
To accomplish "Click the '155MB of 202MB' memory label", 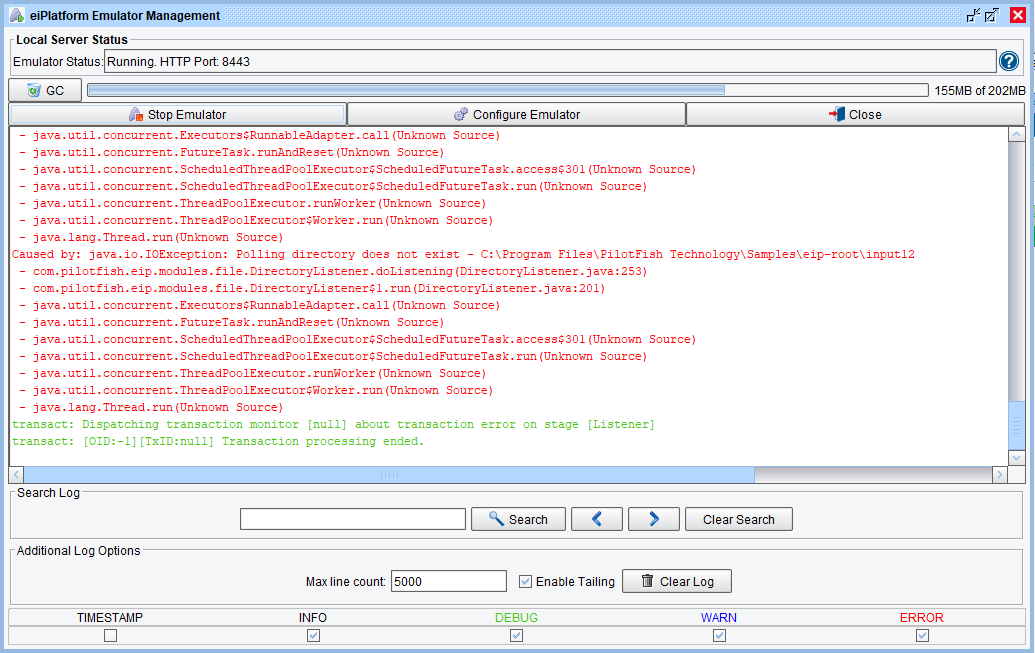I will [980, 90].
